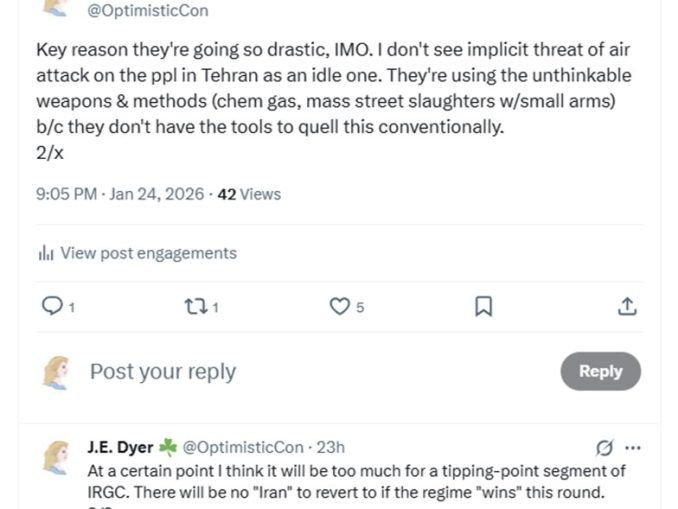Click the Grok icon on J.E. Dyer's reply
This screenshot has width=678, height=509.
click(x=604, y=447)
